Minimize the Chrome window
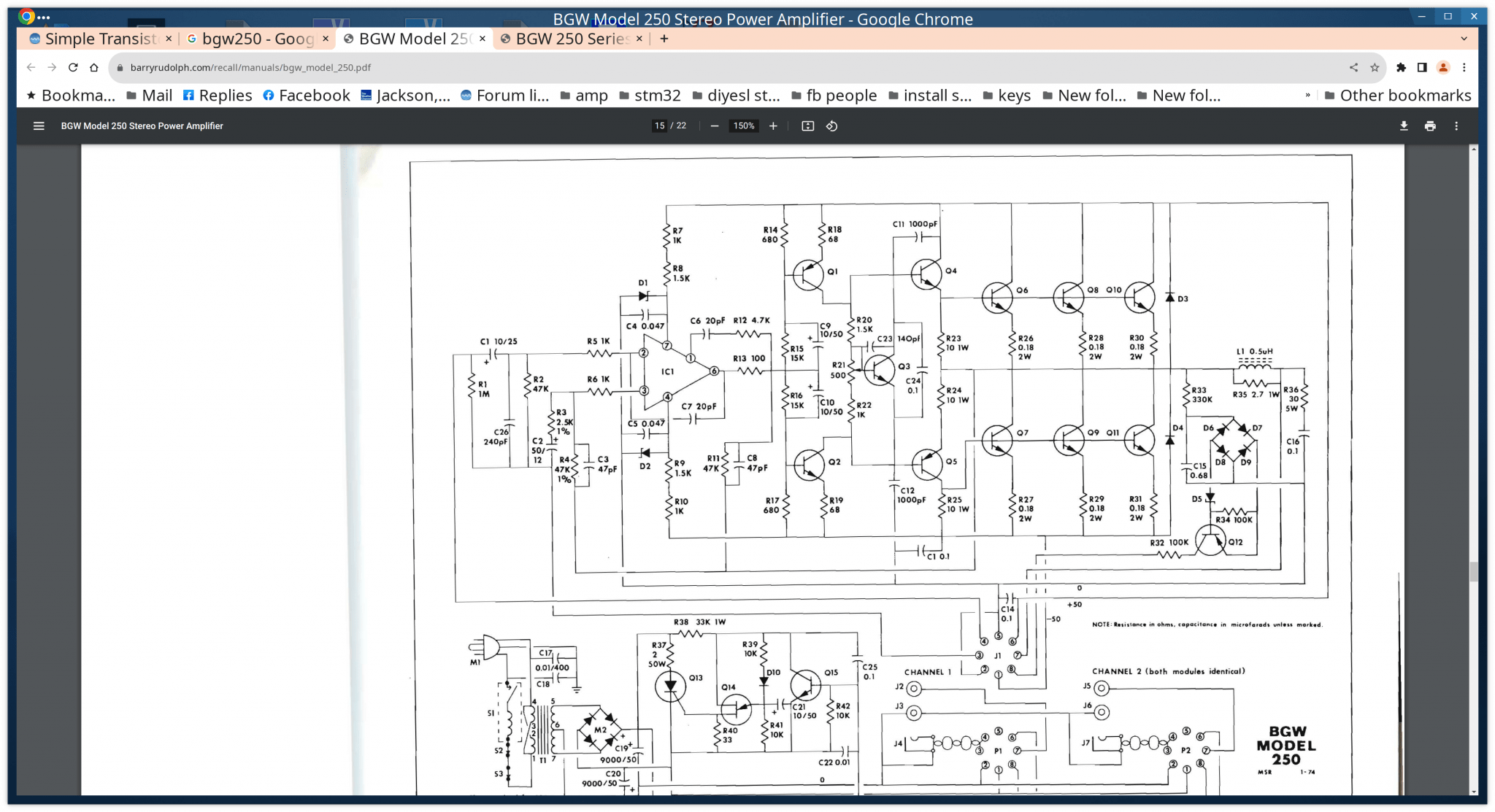 (x=1421, y=17)
